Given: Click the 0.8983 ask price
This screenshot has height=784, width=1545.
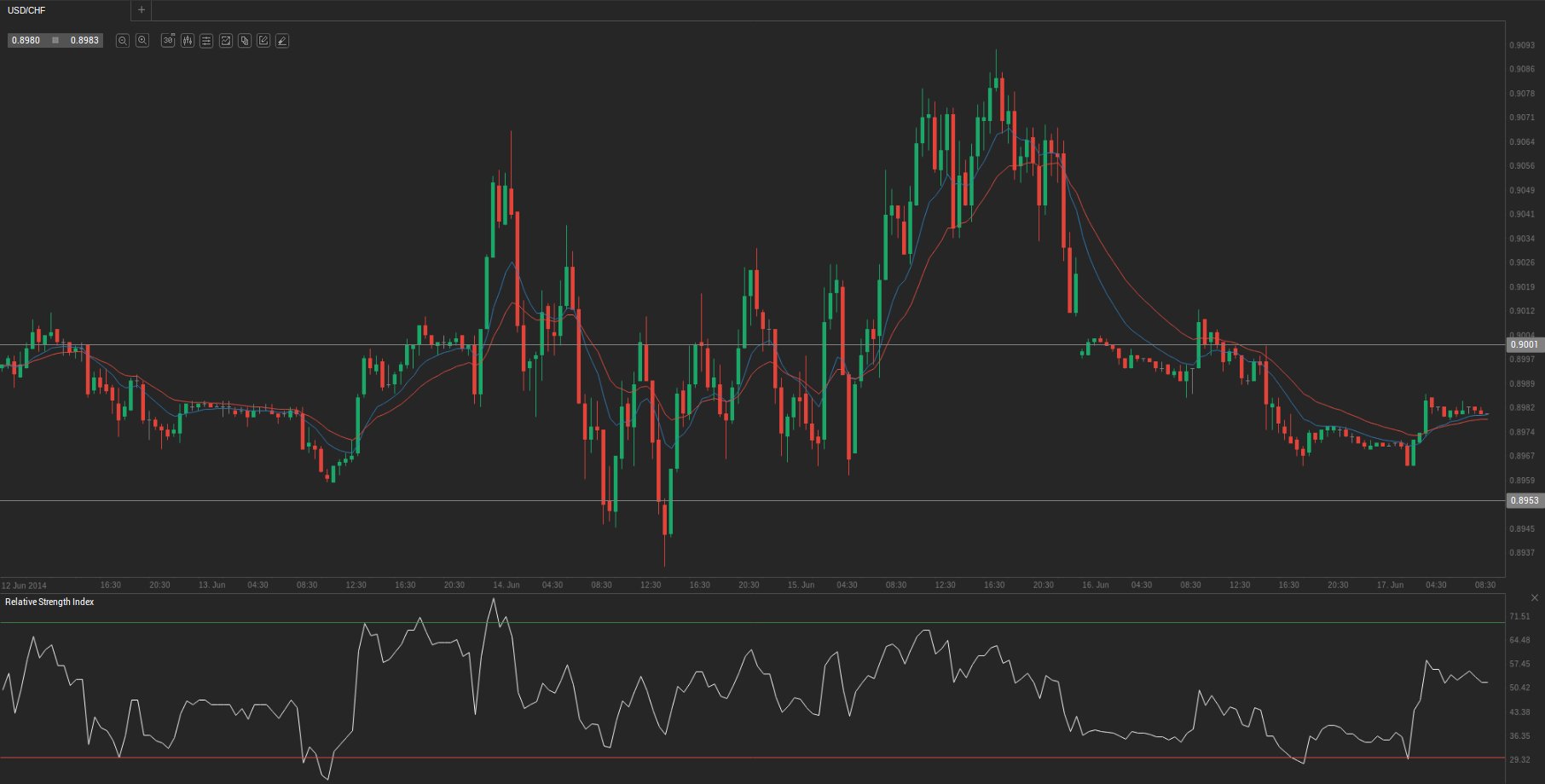Looking at the screenshot, I should pyautogui.click(x=84, y=41).
